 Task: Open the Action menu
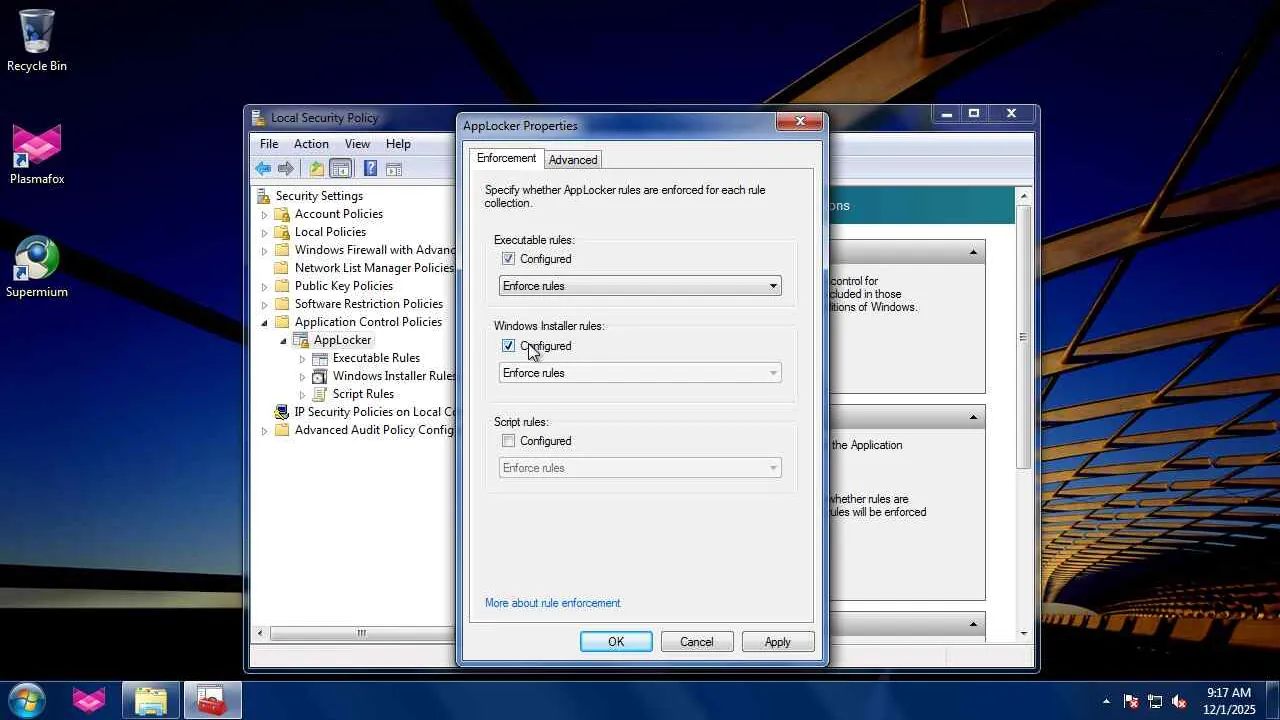[x=311, y=144]
